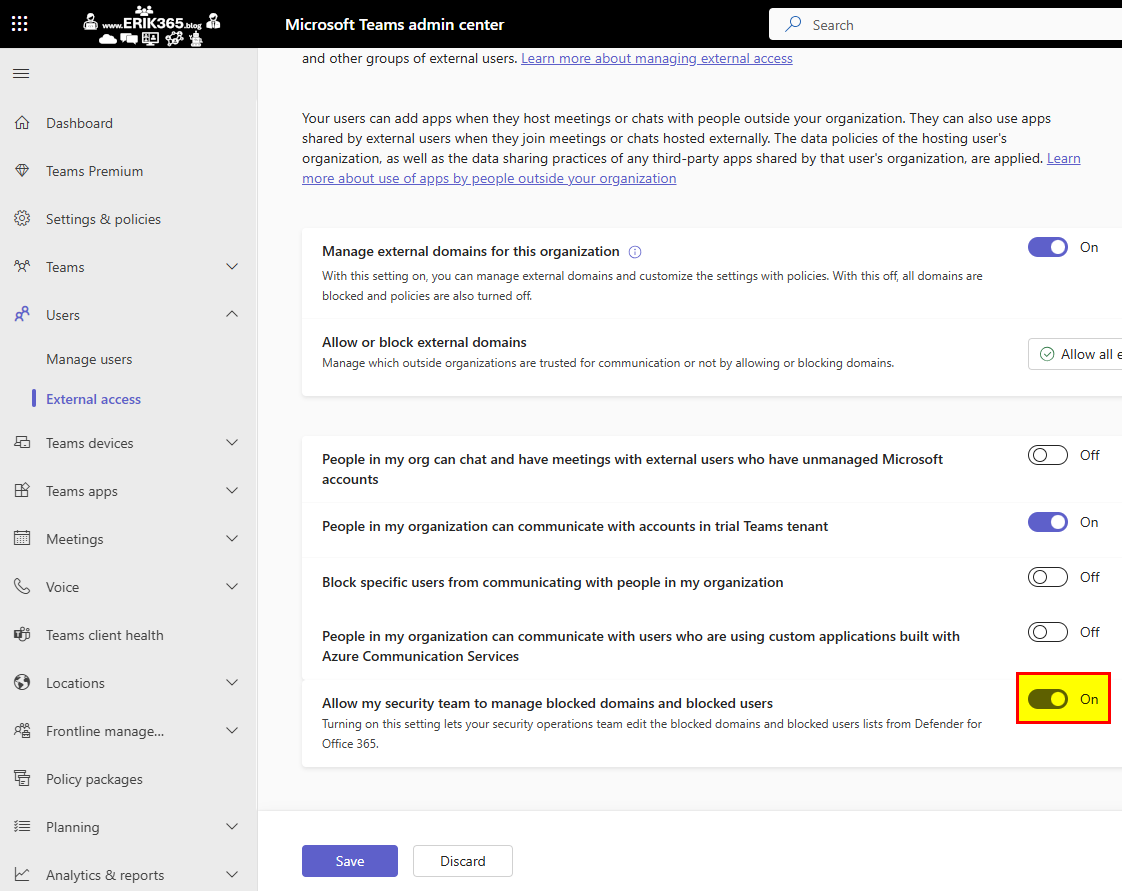Click the Save button
The width and height of the screenshot is (1122, 891).
[x=350, y=861]
